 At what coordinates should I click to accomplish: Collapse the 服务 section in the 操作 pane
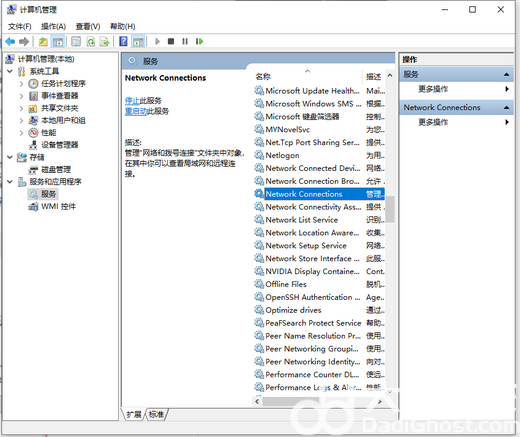click(506, 74)
